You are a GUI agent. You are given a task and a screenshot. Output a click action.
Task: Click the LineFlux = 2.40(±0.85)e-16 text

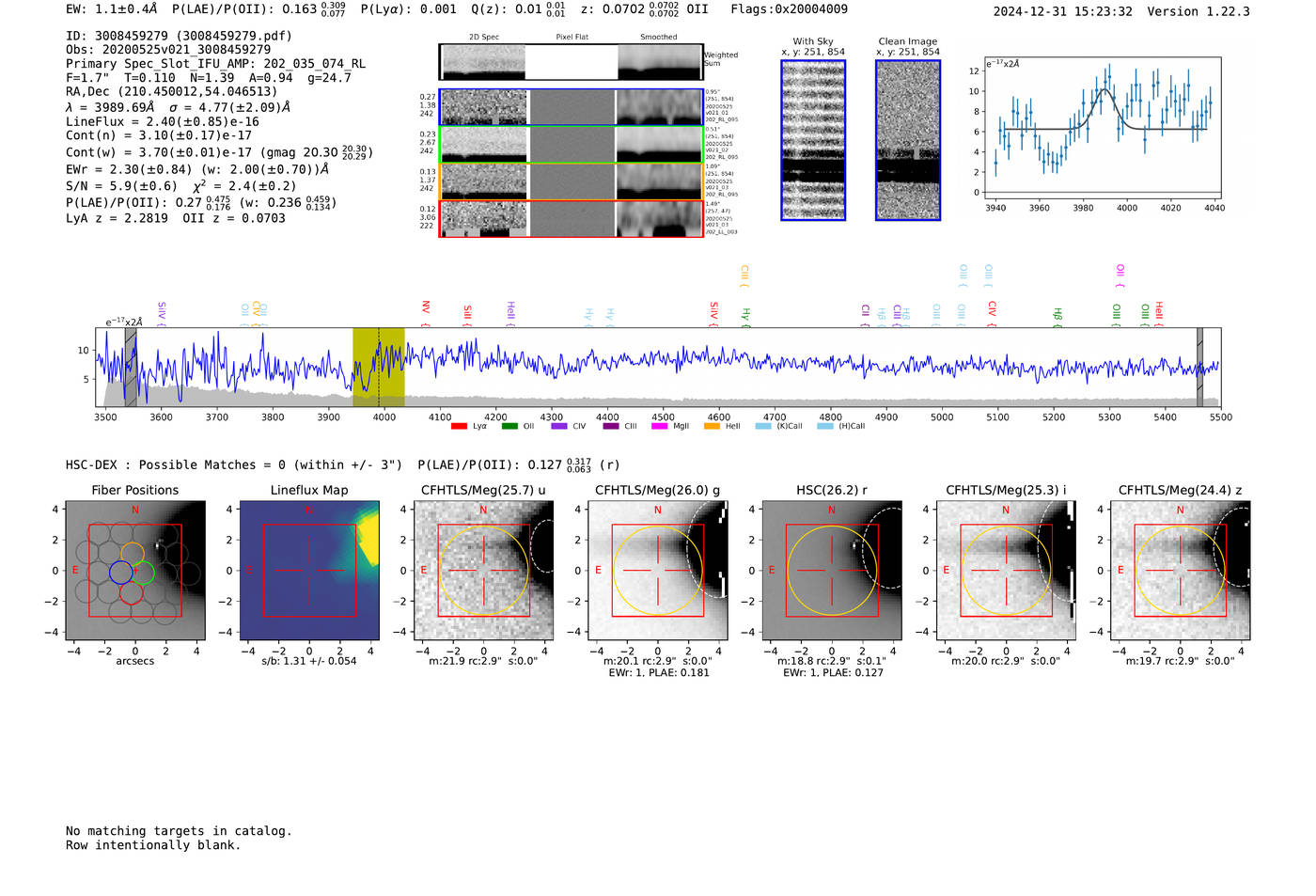click(163, 121)
